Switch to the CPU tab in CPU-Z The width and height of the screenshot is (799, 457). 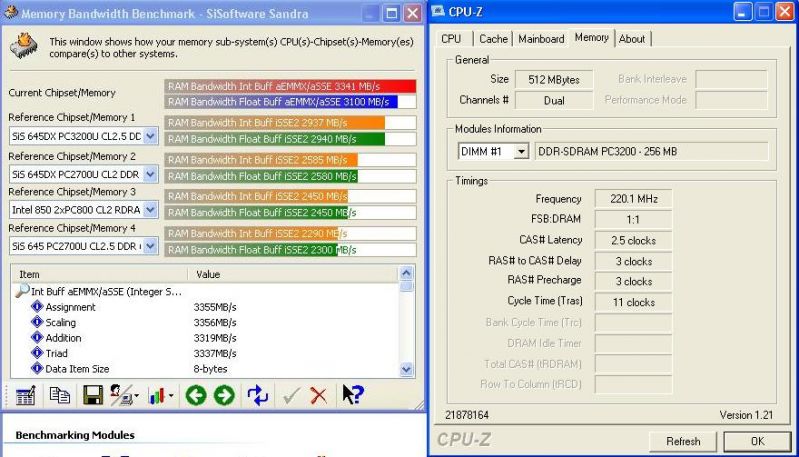(x=451, y=39)
